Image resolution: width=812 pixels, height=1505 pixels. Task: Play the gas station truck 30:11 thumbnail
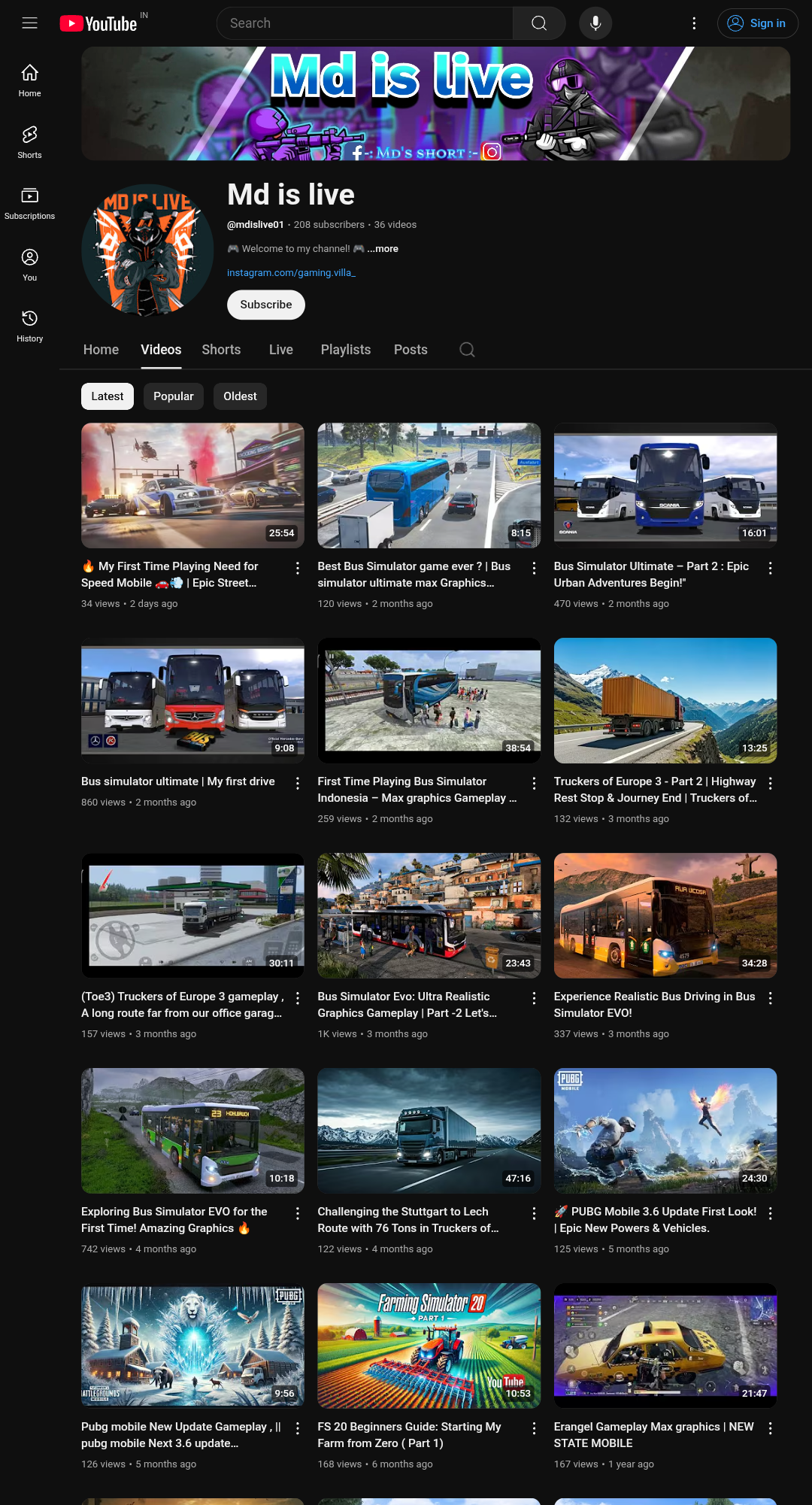[x=193, y=915]
